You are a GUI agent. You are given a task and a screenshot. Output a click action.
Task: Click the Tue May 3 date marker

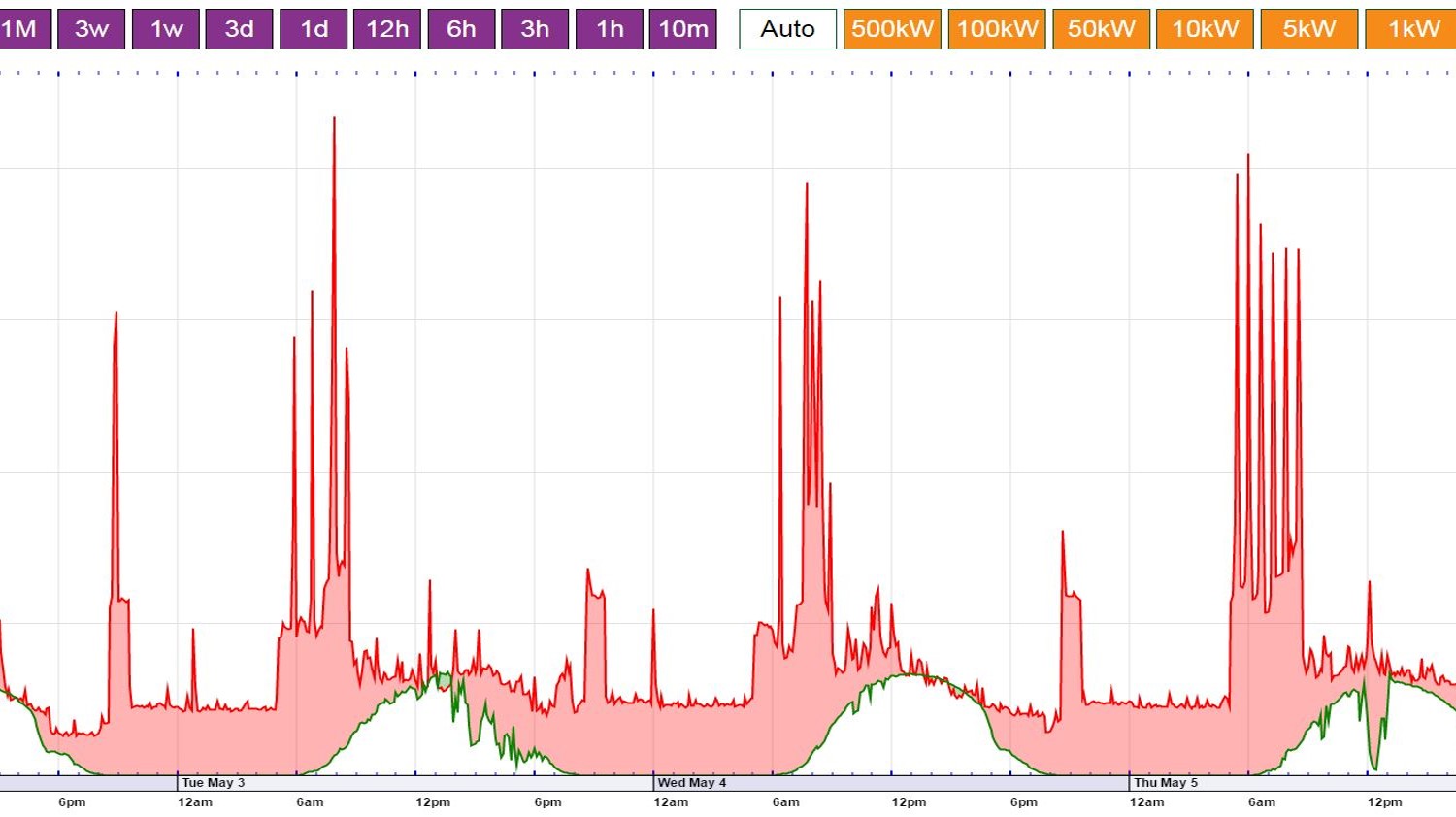[x=214, y=783]
